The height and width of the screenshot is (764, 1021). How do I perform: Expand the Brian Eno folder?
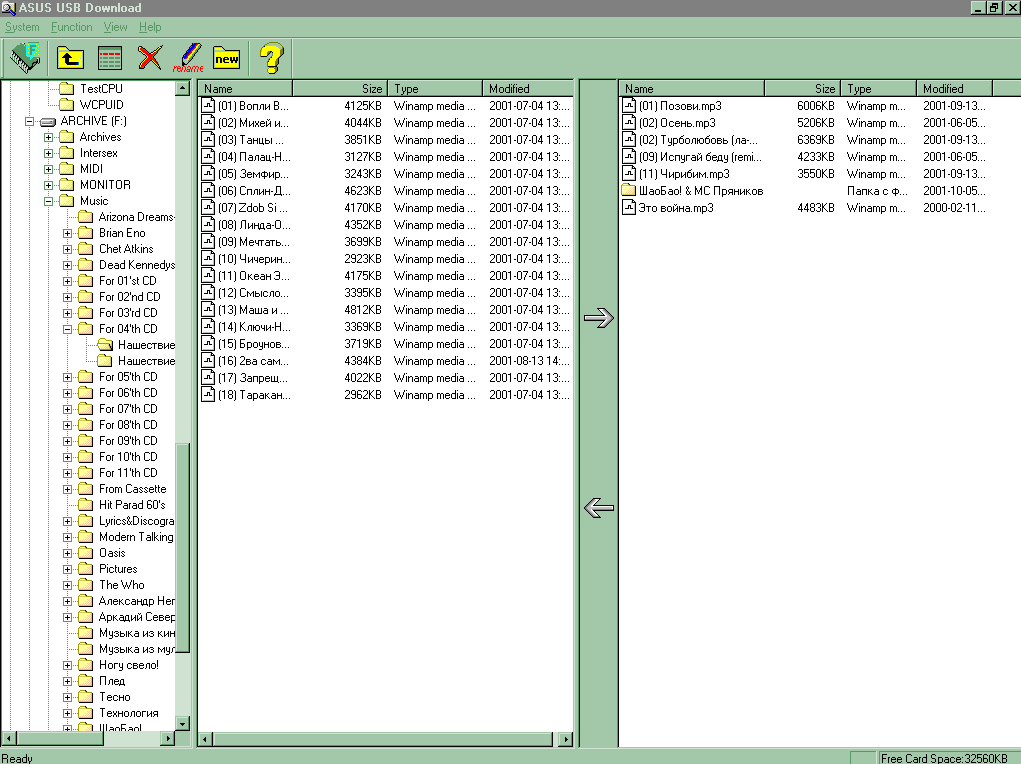[68, 233]
